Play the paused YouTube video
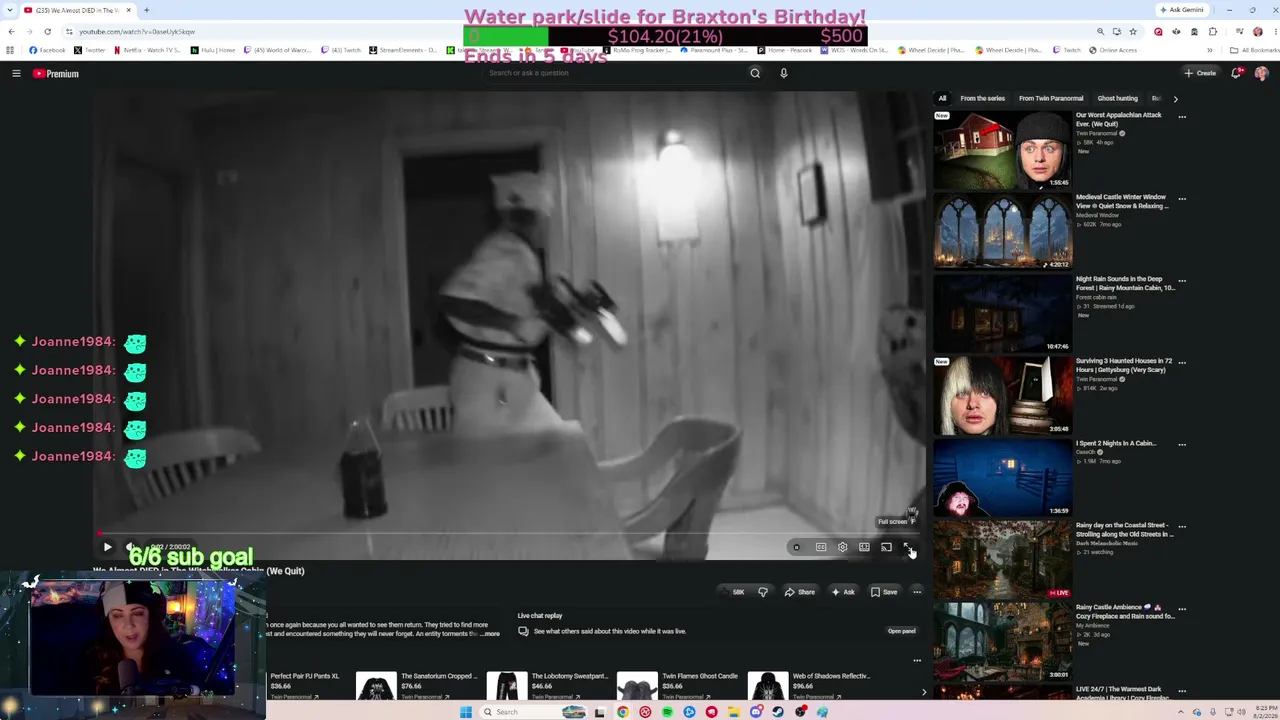Image resolution: width=1280 pixels, height=720 pixels. point(107,547)
